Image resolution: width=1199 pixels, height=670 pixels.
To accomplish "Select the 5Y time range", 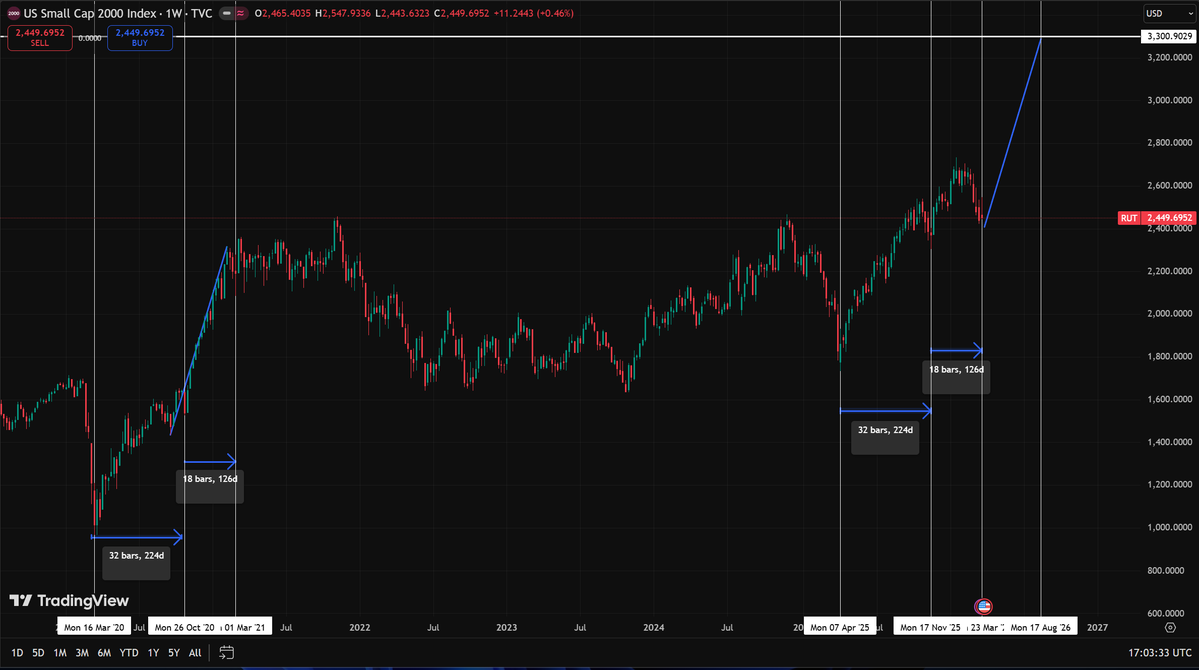I will click(x=174, y=652).
